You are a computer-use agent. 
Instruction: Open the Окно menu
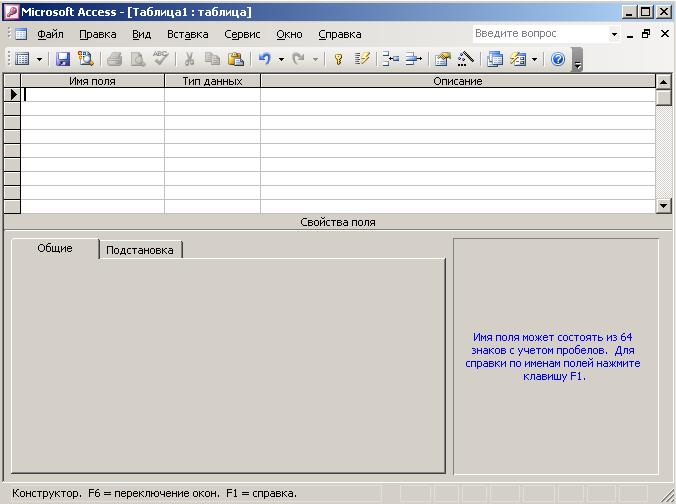(x=289, y=34)
